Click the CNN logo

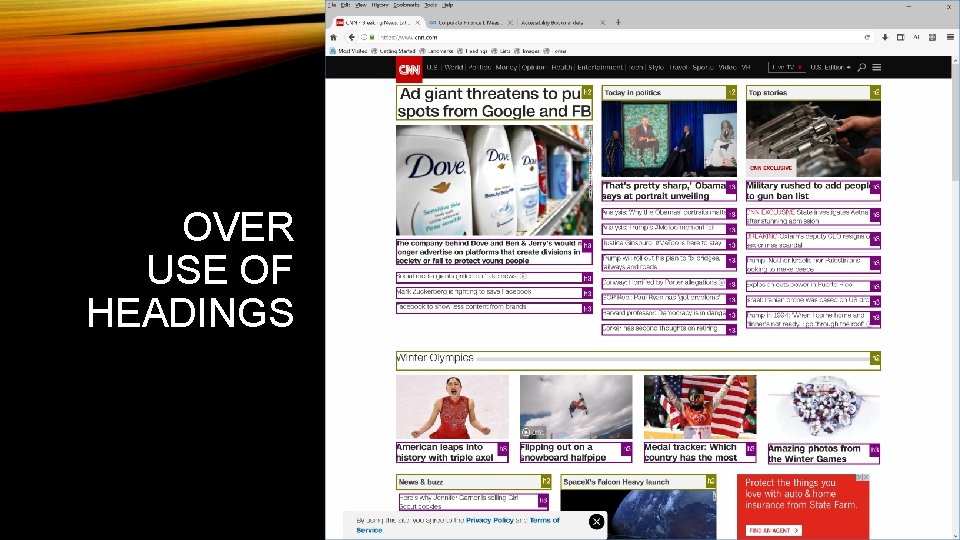tap(409, 69)
